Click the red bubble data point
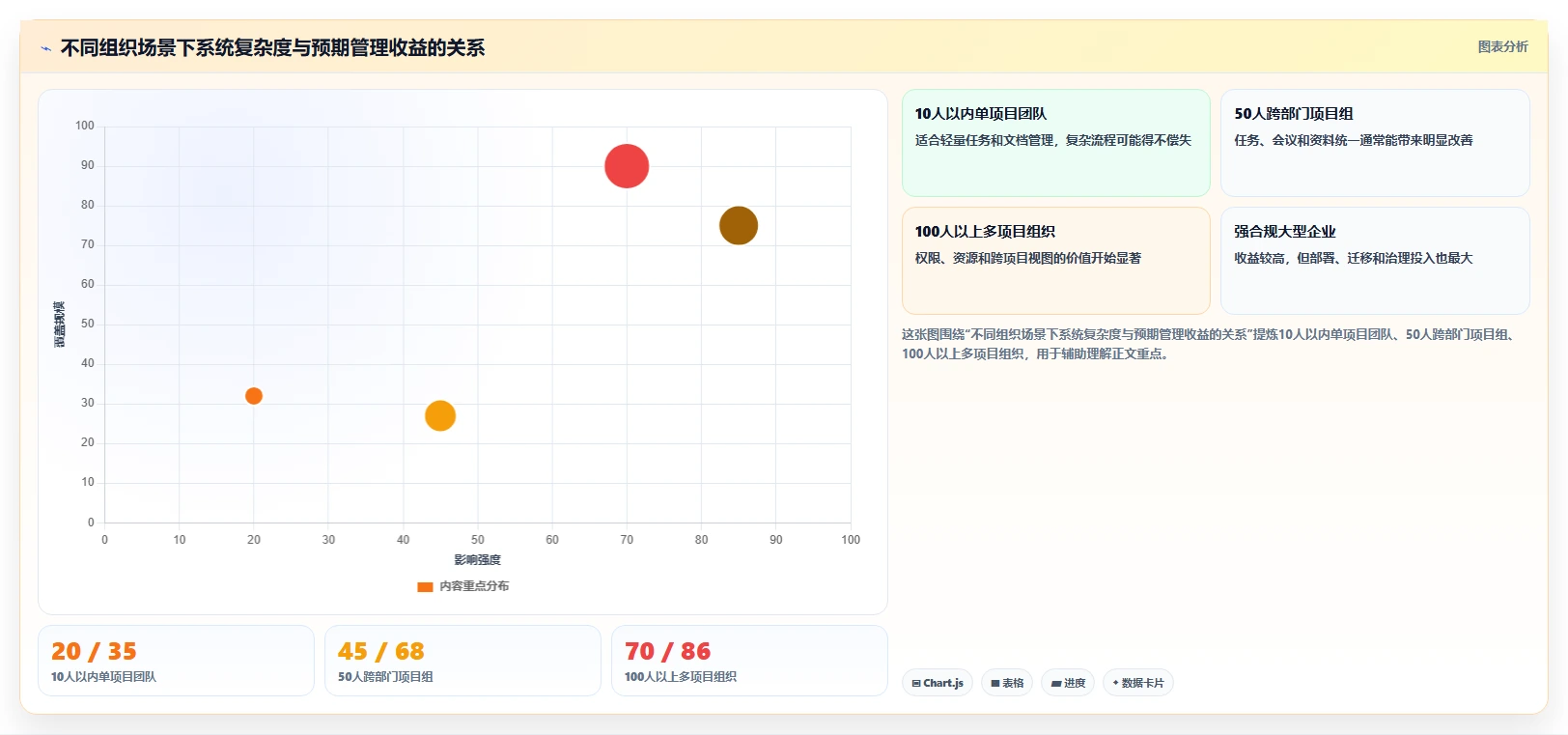 click(x=627, y=166)
